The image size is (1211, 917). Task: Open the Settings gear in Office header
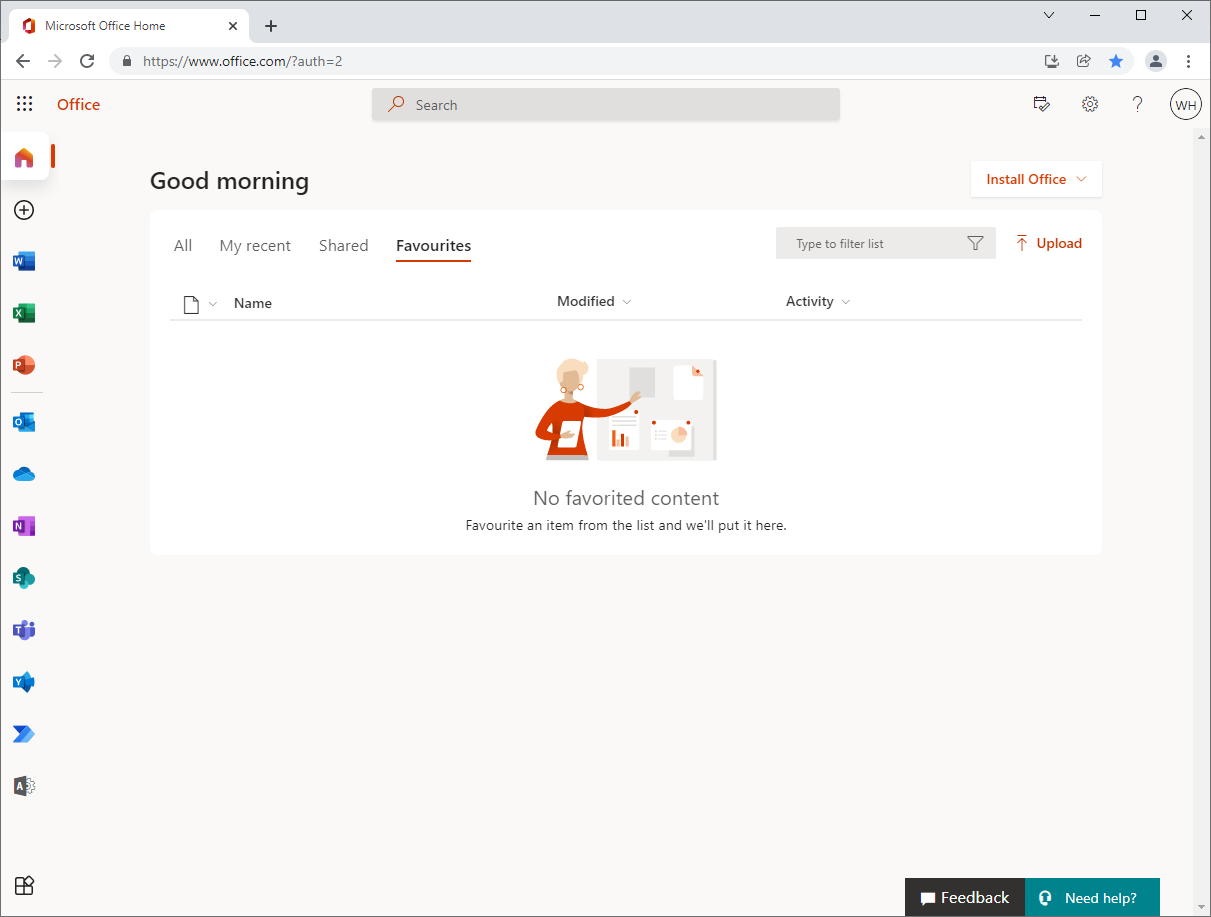1090,104
